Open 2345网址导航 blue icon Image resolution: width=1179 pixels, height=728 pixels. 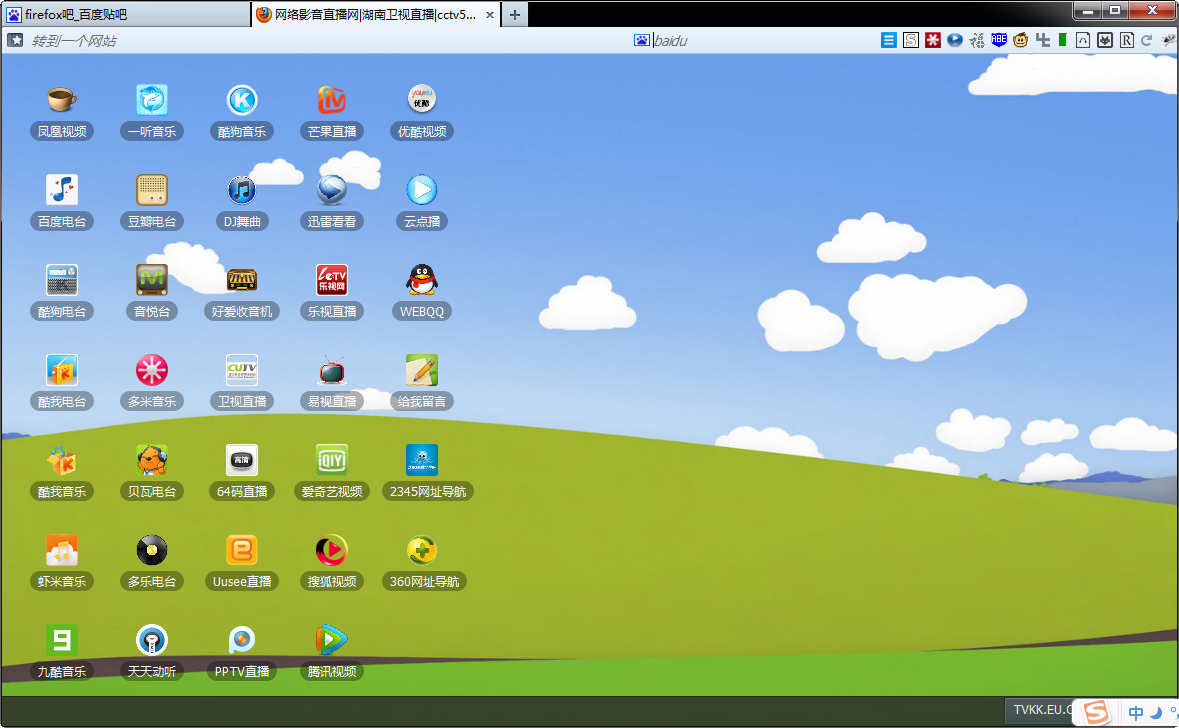pyautogui.click(x=422, y=460)
